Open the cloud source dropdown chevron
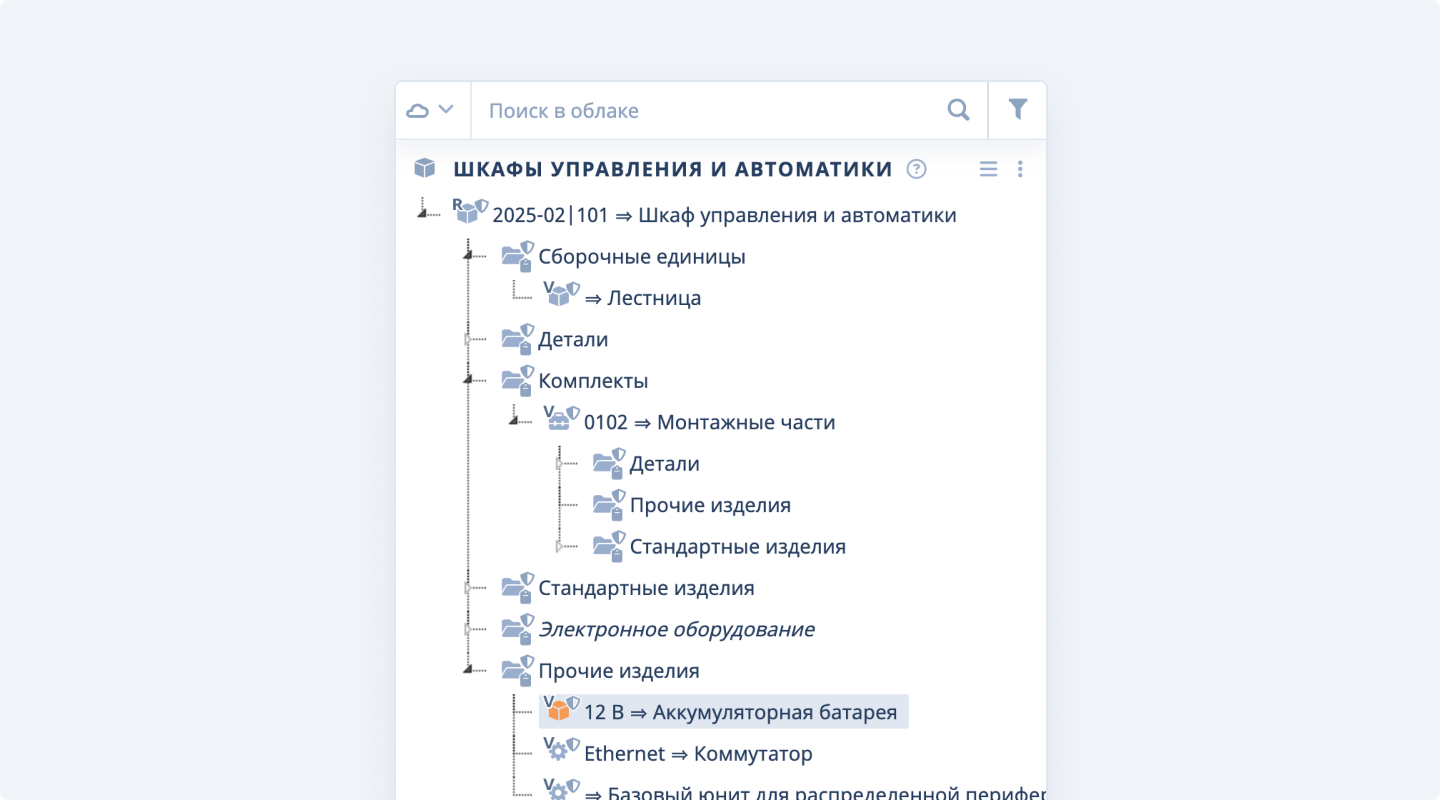 click(447, 110)
